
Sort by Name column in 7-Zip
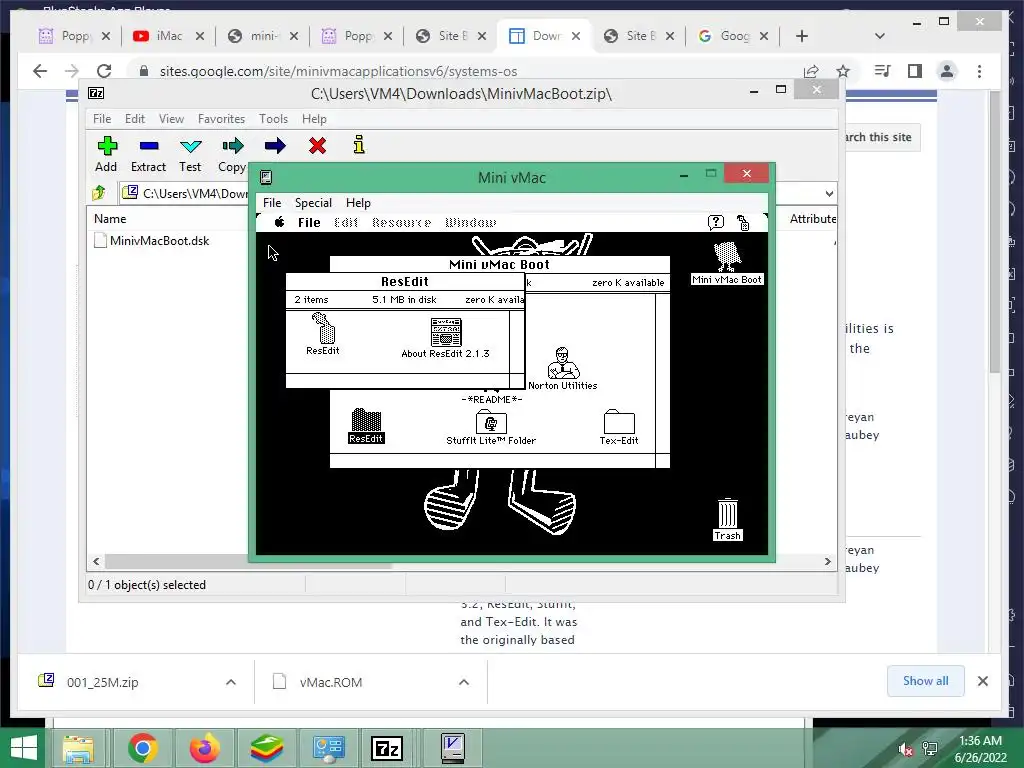(x=110, y=219)
